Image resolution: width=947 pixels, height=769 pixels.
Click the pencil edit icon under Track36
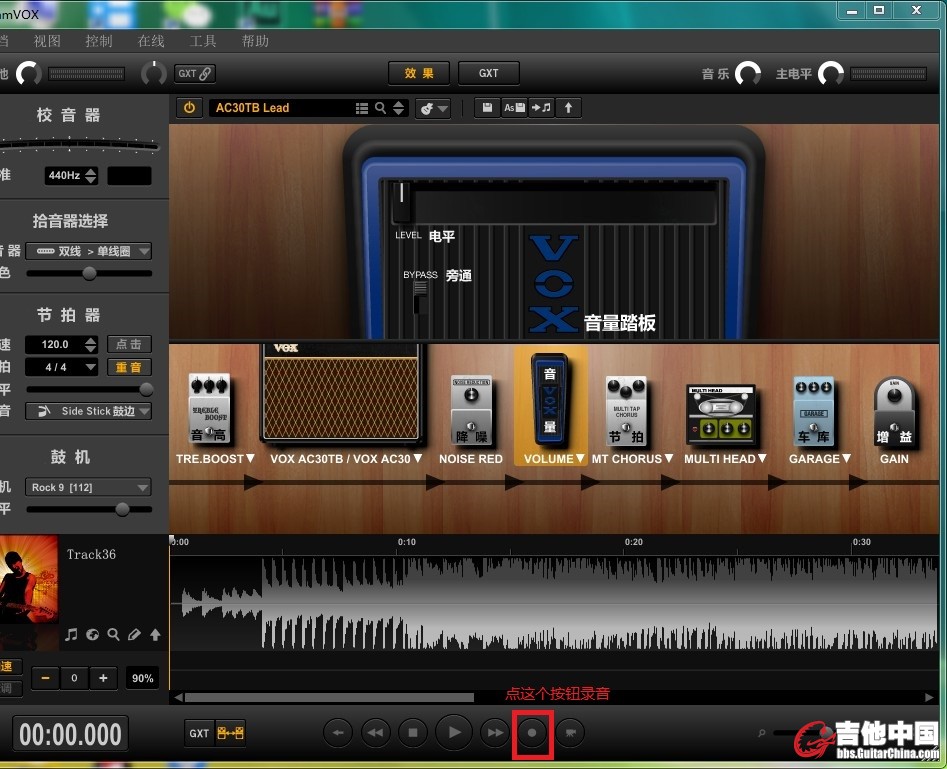(x=134, y=634)
